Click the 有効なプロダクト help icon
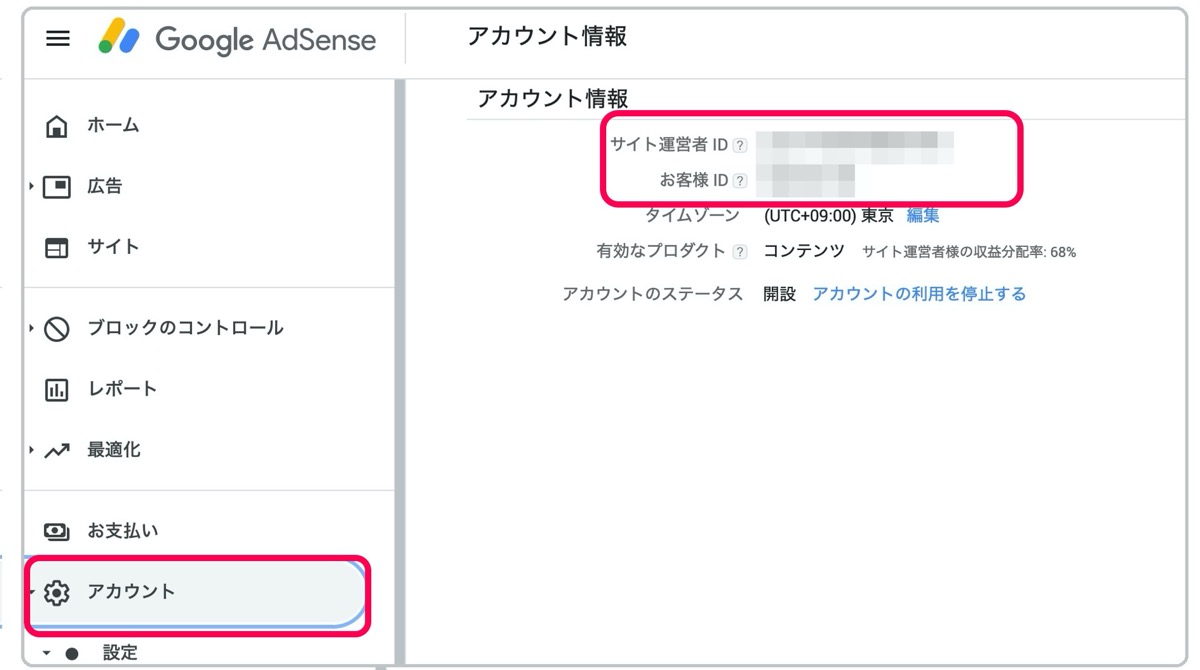1200x670 pixels. pos(740,252)
